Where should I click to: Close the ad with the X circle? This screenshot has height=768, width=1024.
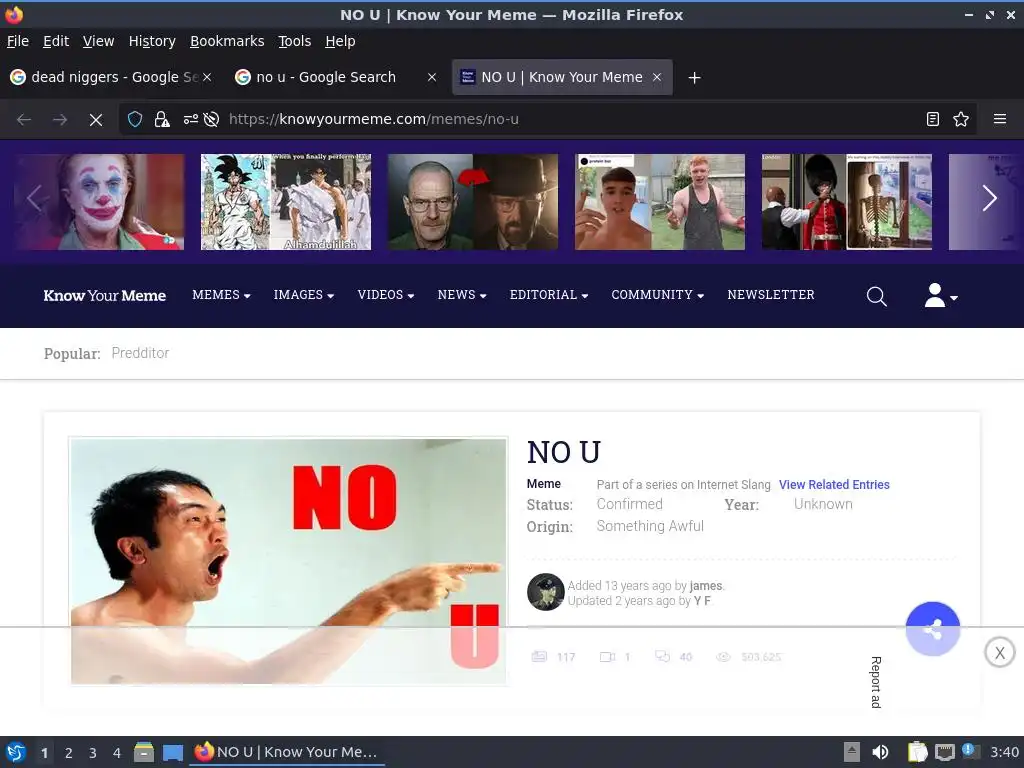tap(999, 652)
